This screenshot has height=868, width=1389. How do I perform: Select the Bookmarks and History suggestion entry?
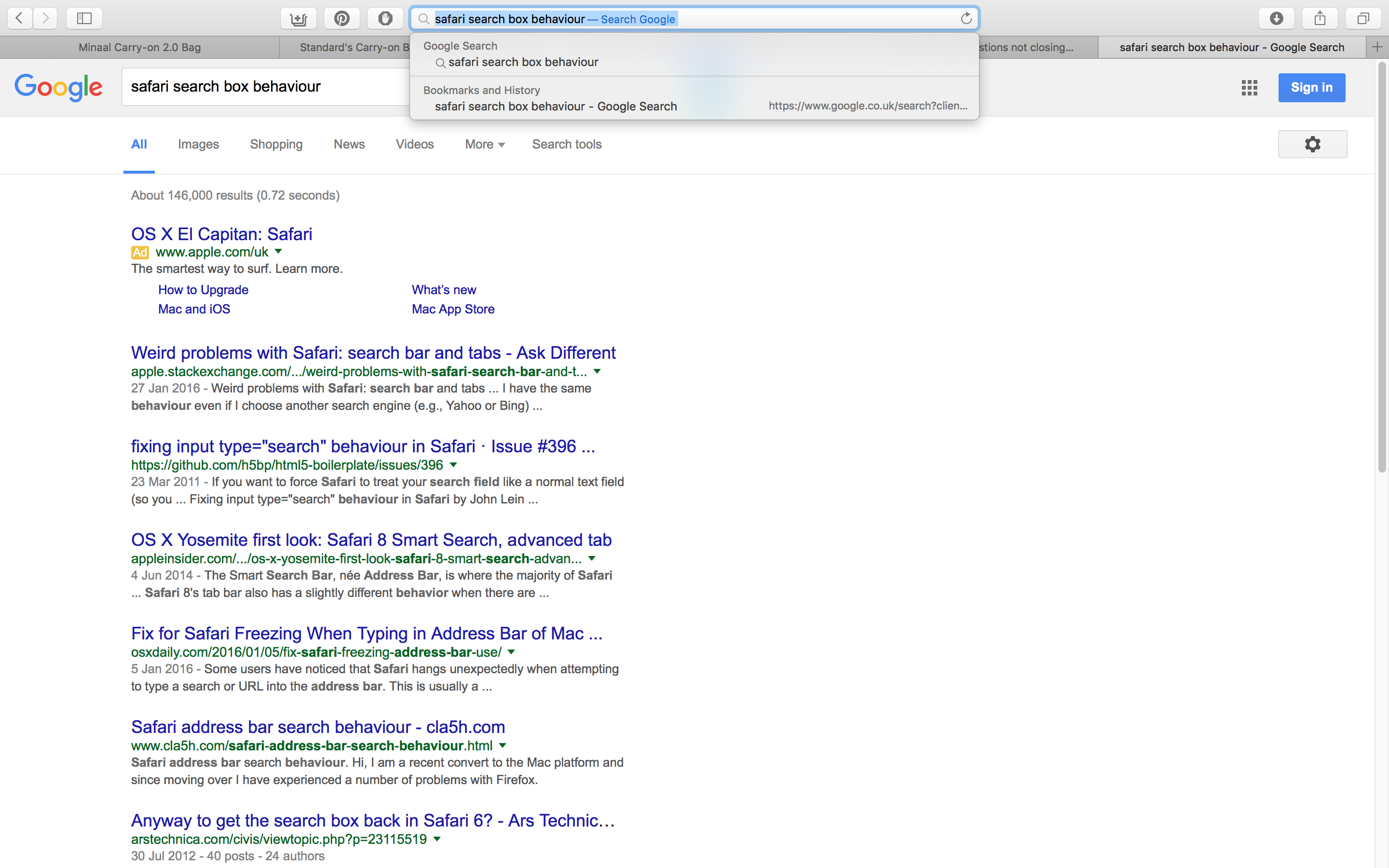(x=694, y=106)
